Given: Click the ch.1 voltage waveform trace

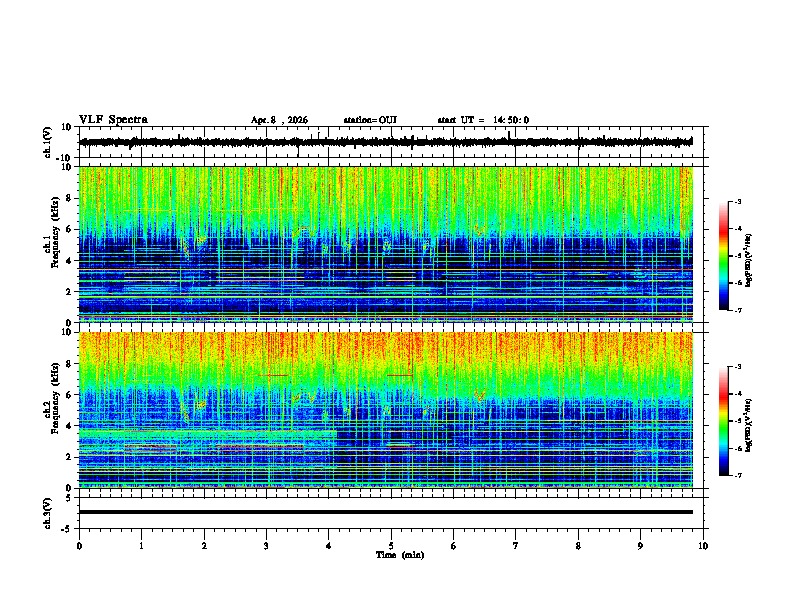Looking at the screenshot, I should pyautogui.click(x=386, y=142).
